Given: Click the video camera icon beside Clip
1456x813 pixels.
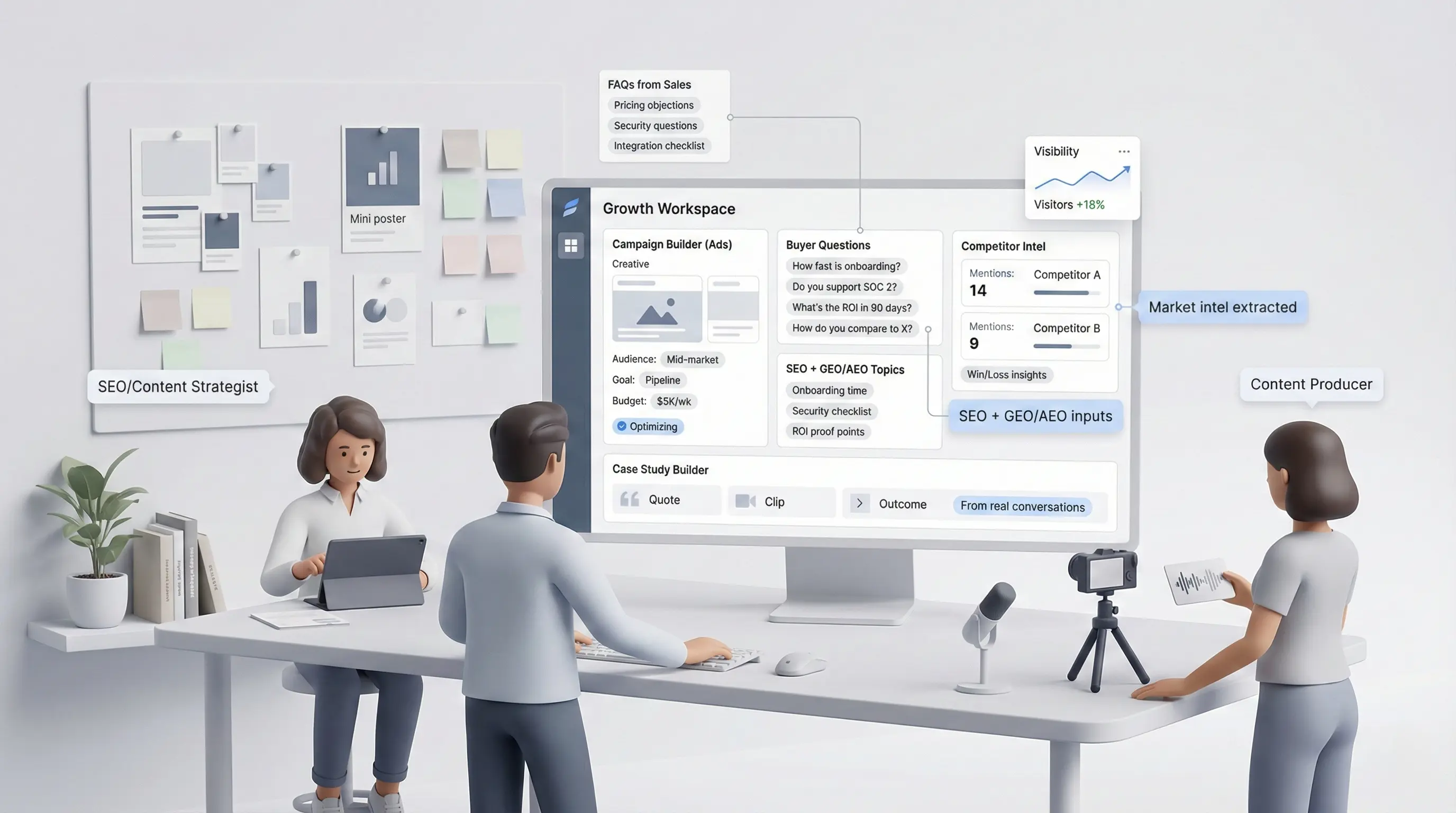Looking at the screenshot, I should point(745,501).
